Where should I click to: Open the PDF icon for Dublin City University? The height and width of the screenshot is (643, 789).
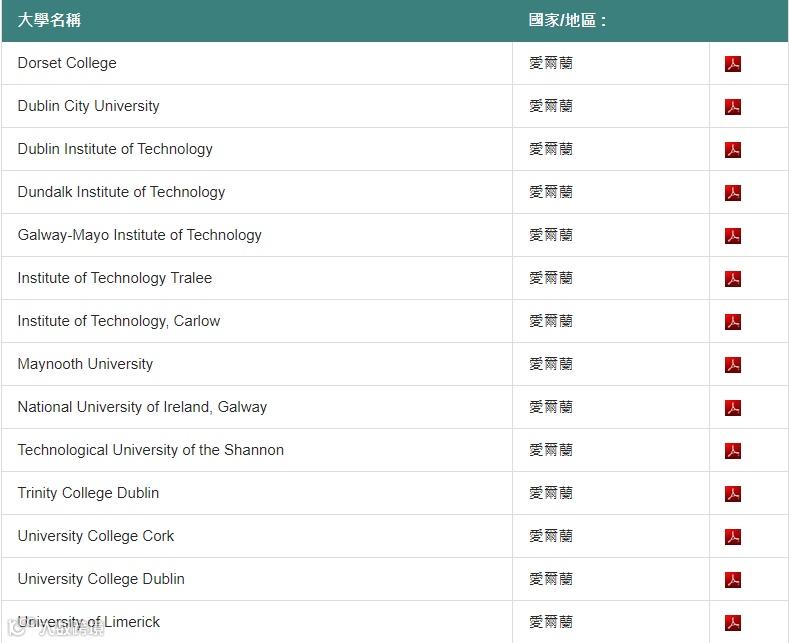[x=733, y=107]
